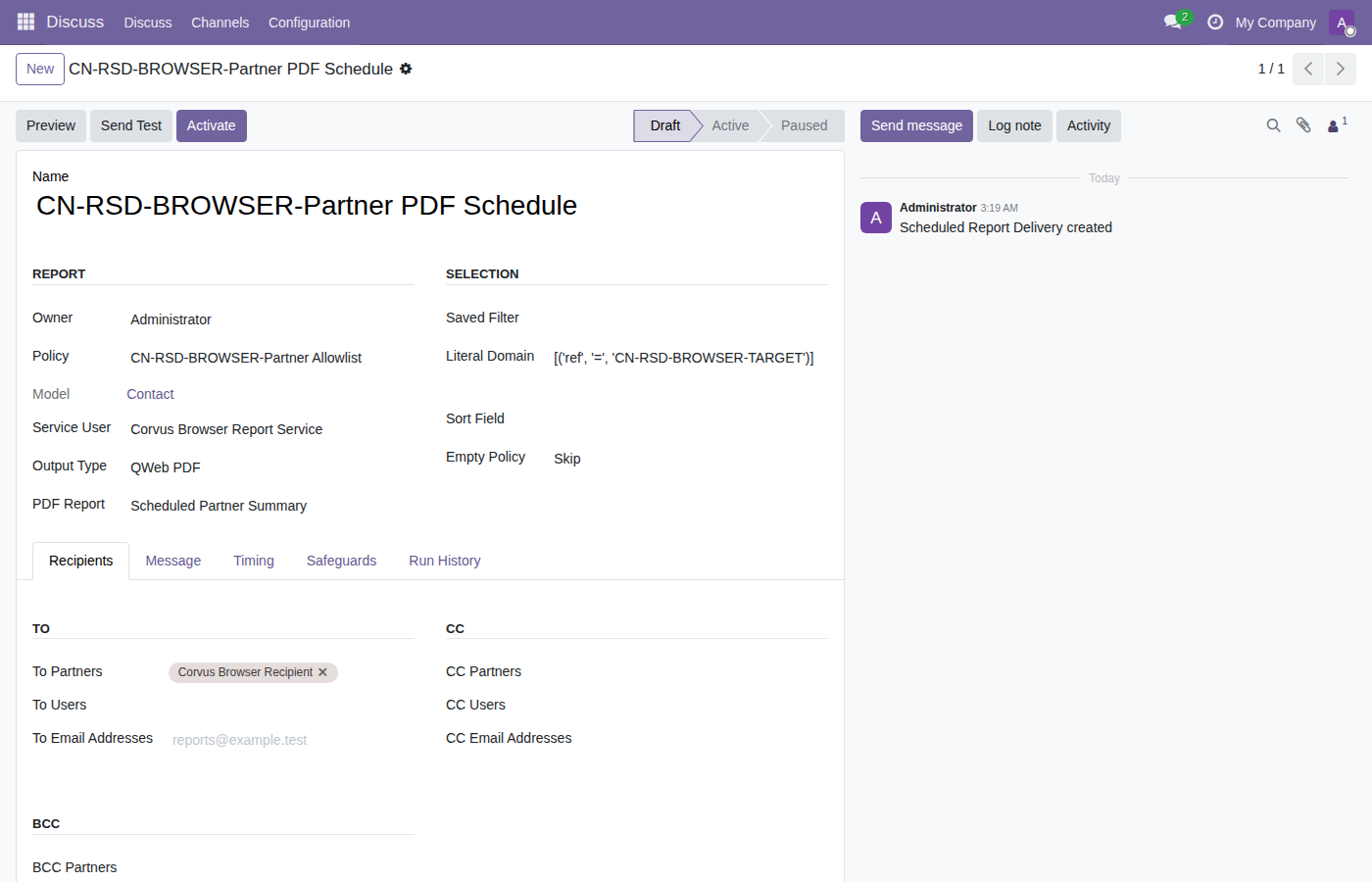Edit the record Name field

coord(430,206)
